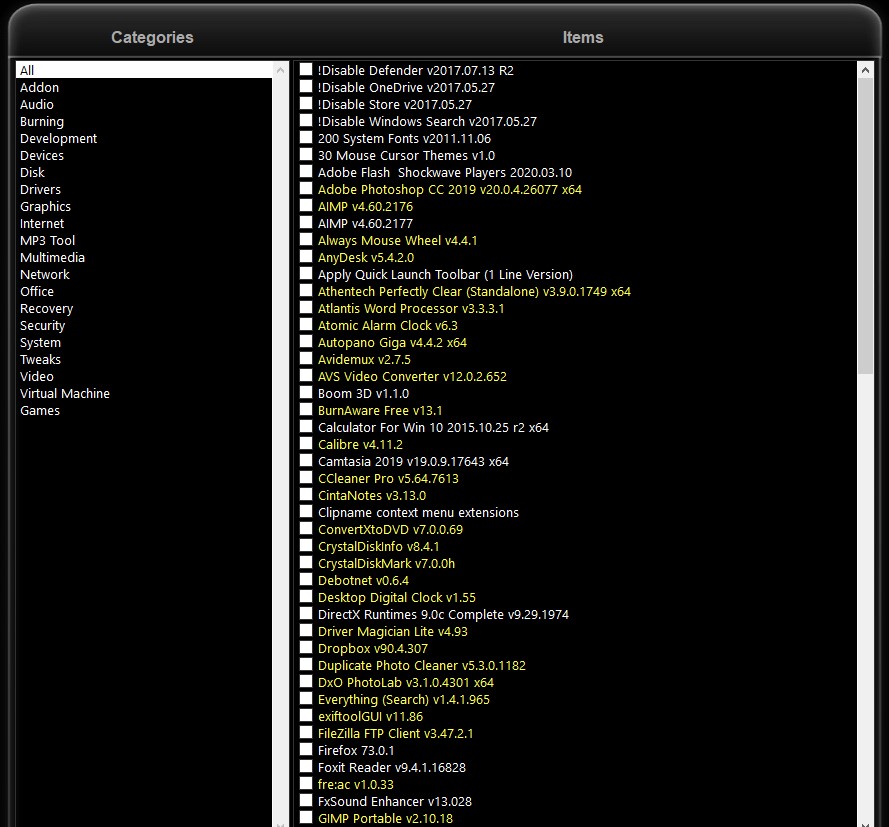Screen dimensions: 889x827
Task: Check the Dropbox v90.4.307 checkbox
Action: click(x=306, y=647)
